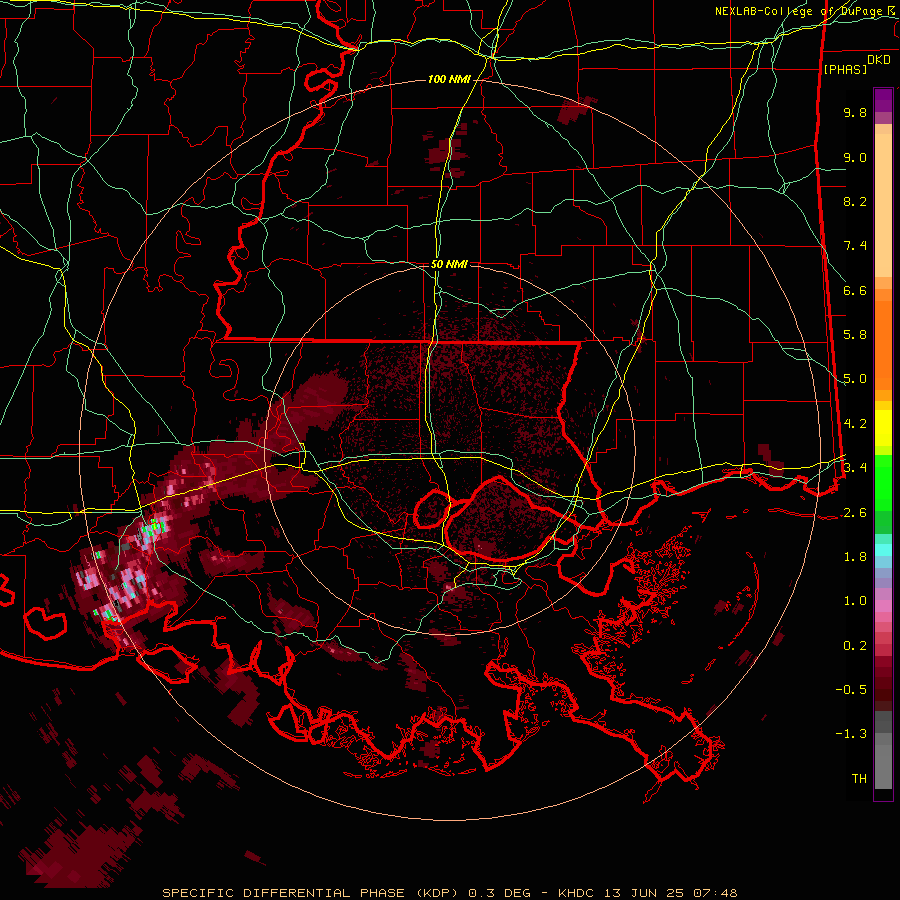Click the 13 JUN 25 07:48 timestamp
900x900 pixels.
point(670,893)
